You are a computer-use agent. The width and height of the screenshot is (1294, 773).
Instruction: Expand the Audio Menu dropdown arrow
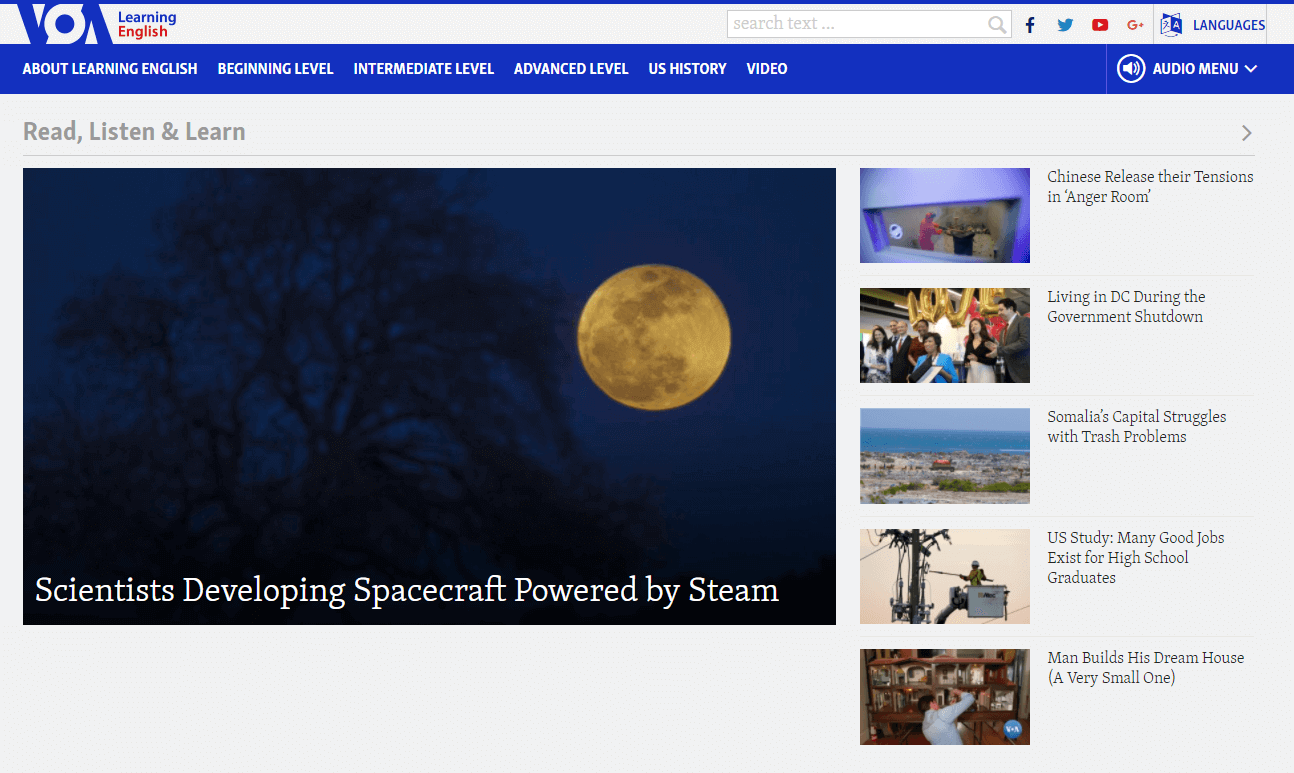pyautogui.click(x=1251, y=69)
